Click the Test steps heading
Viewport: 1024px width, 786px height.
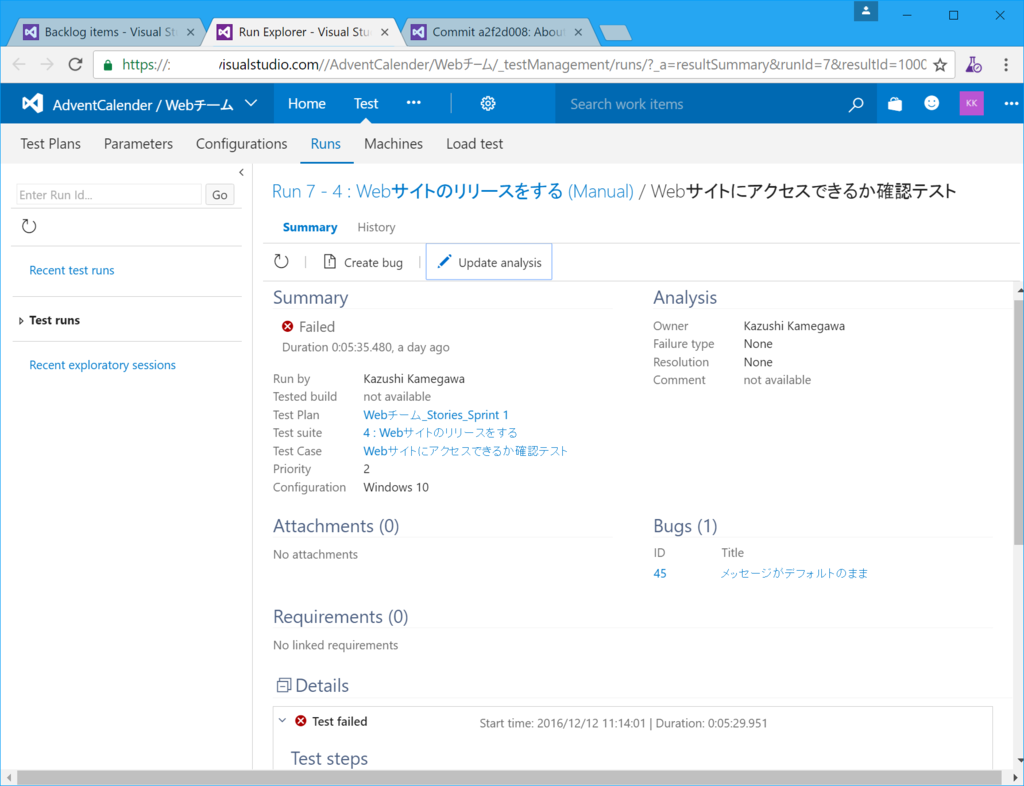[329, 759]
